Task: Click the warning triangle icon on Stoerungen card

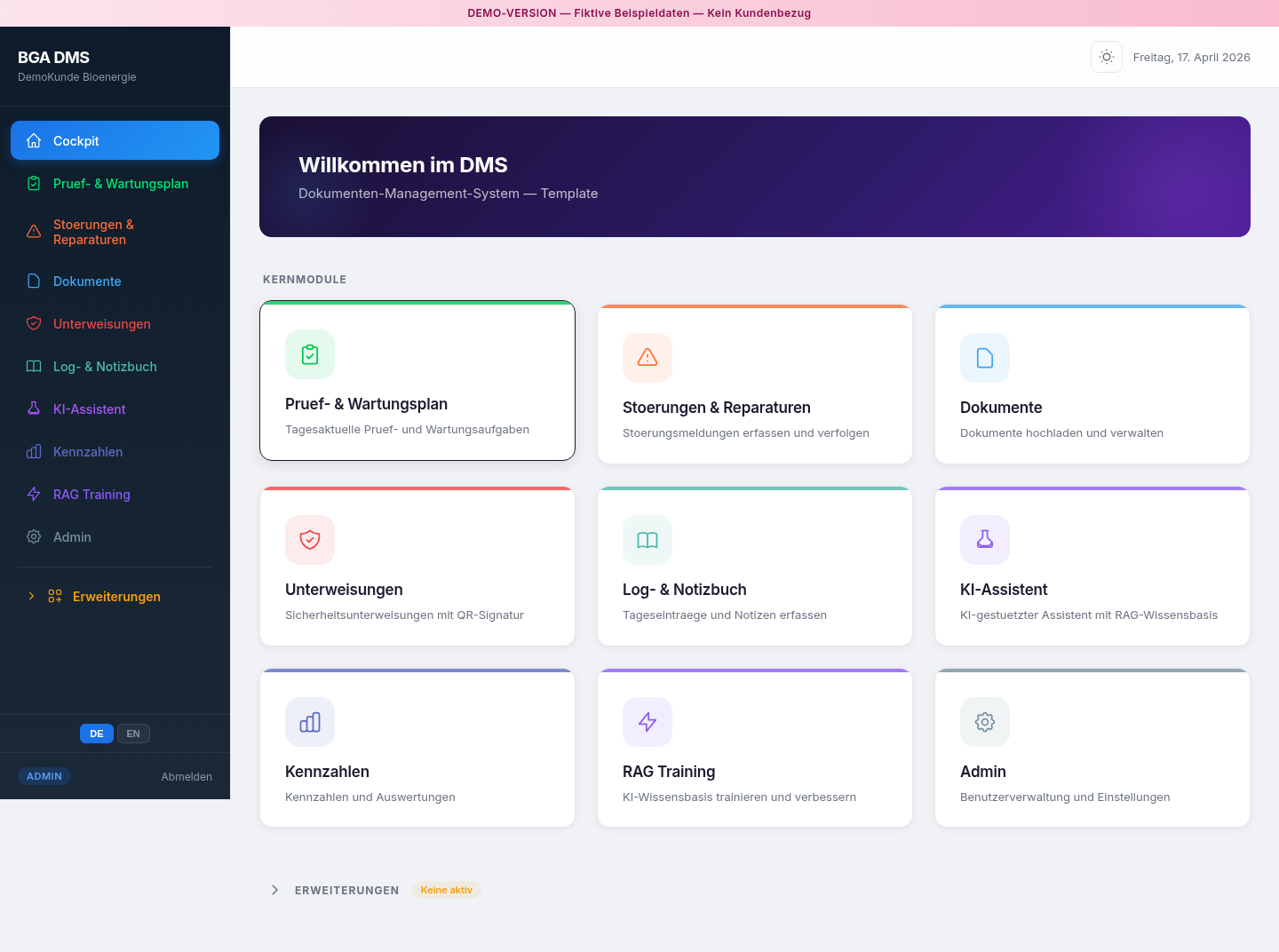Action: 647,358
